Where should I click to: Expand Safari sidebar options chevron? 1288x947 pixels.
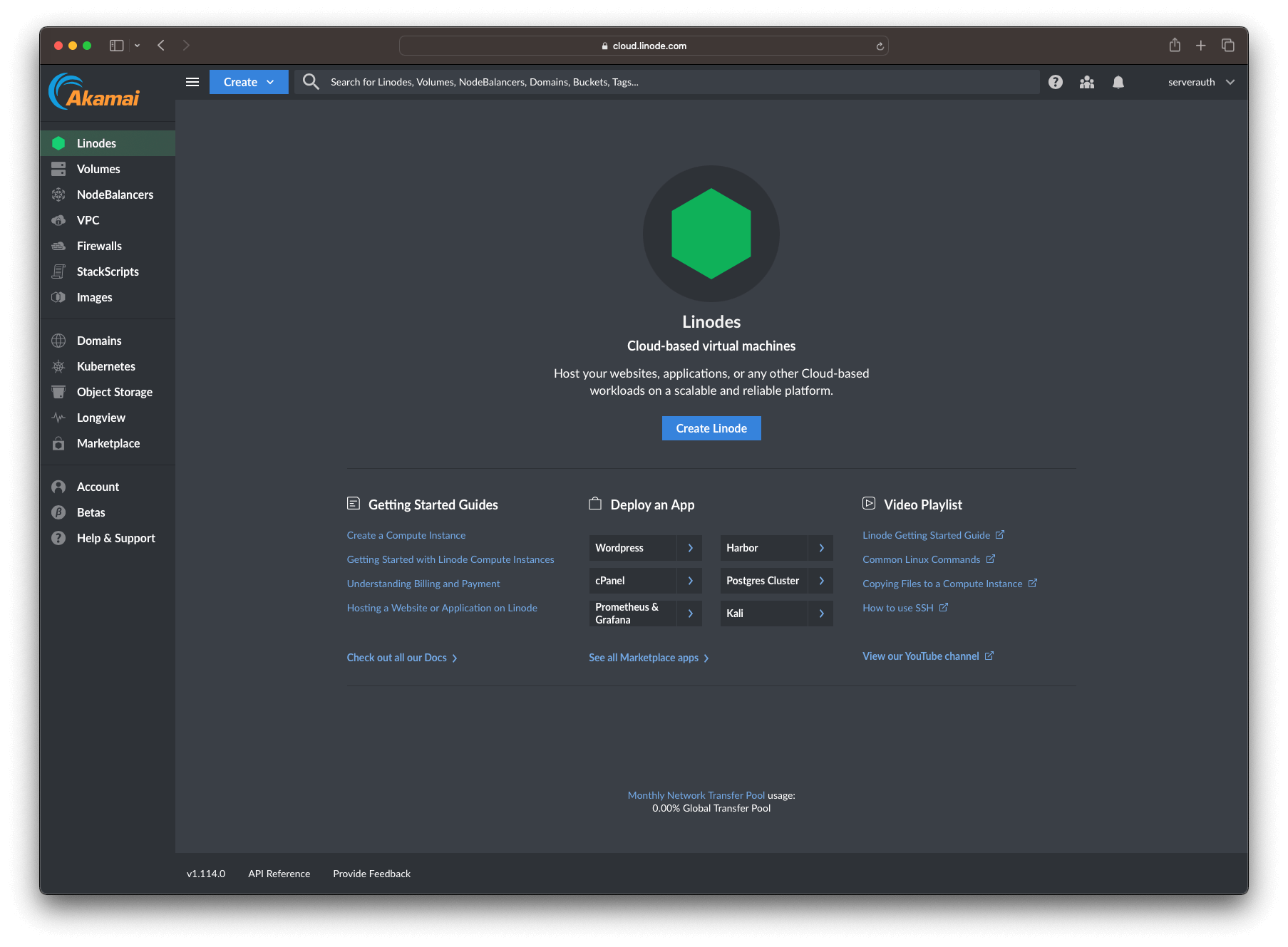137,46
